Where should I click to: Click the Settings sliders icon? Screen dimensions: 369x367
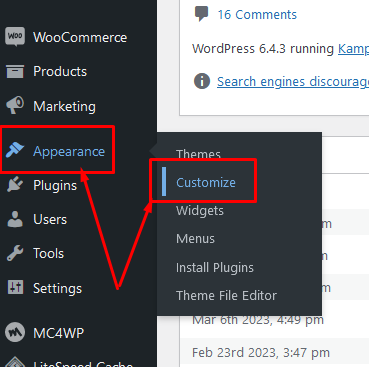tap(15, 287)
